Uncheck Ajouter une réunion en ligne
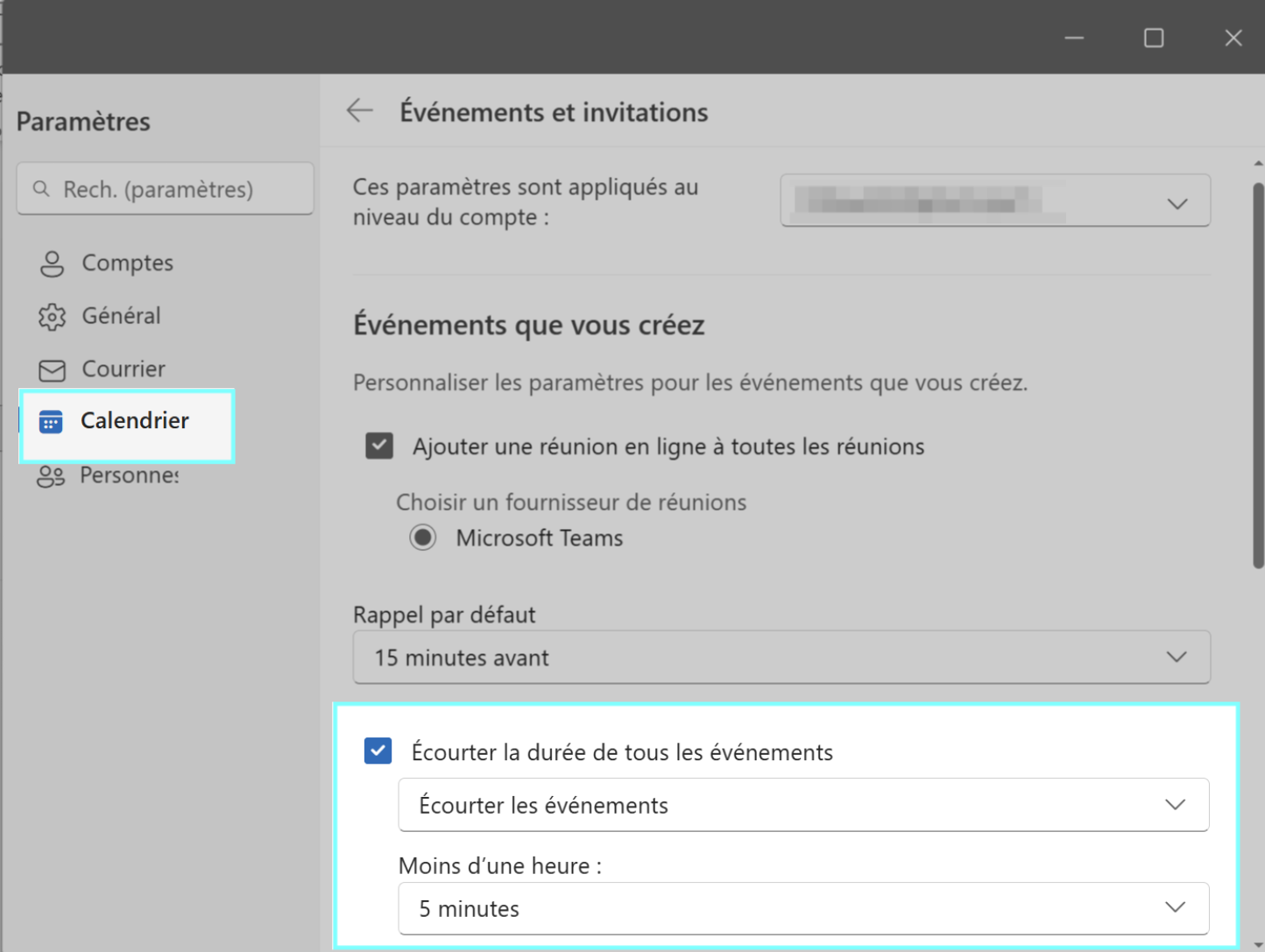Viewport: 1265px width, 952px height. pos(379,446)
